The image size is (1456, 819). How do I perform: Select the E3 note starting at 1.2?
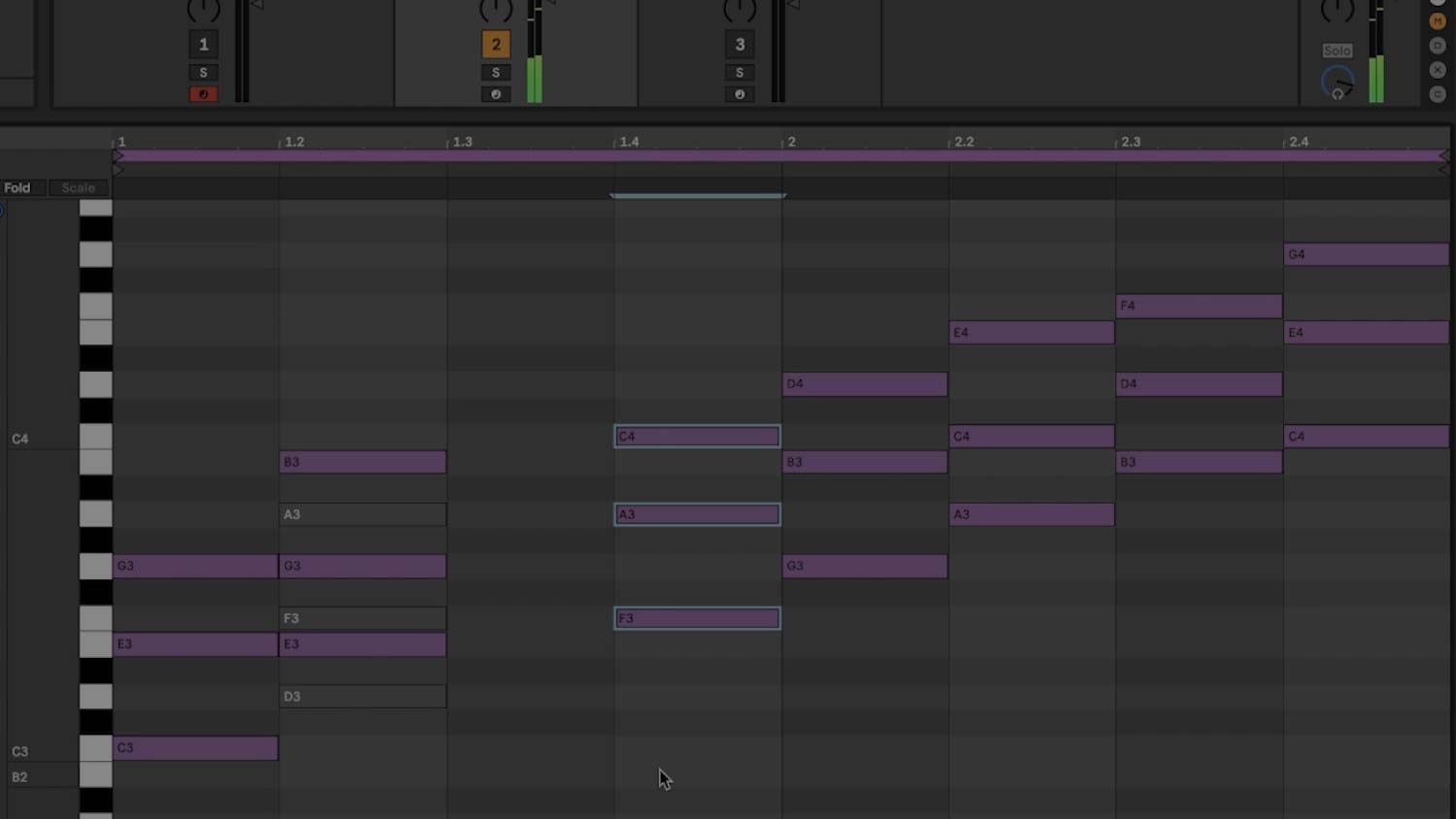(363, 644)
